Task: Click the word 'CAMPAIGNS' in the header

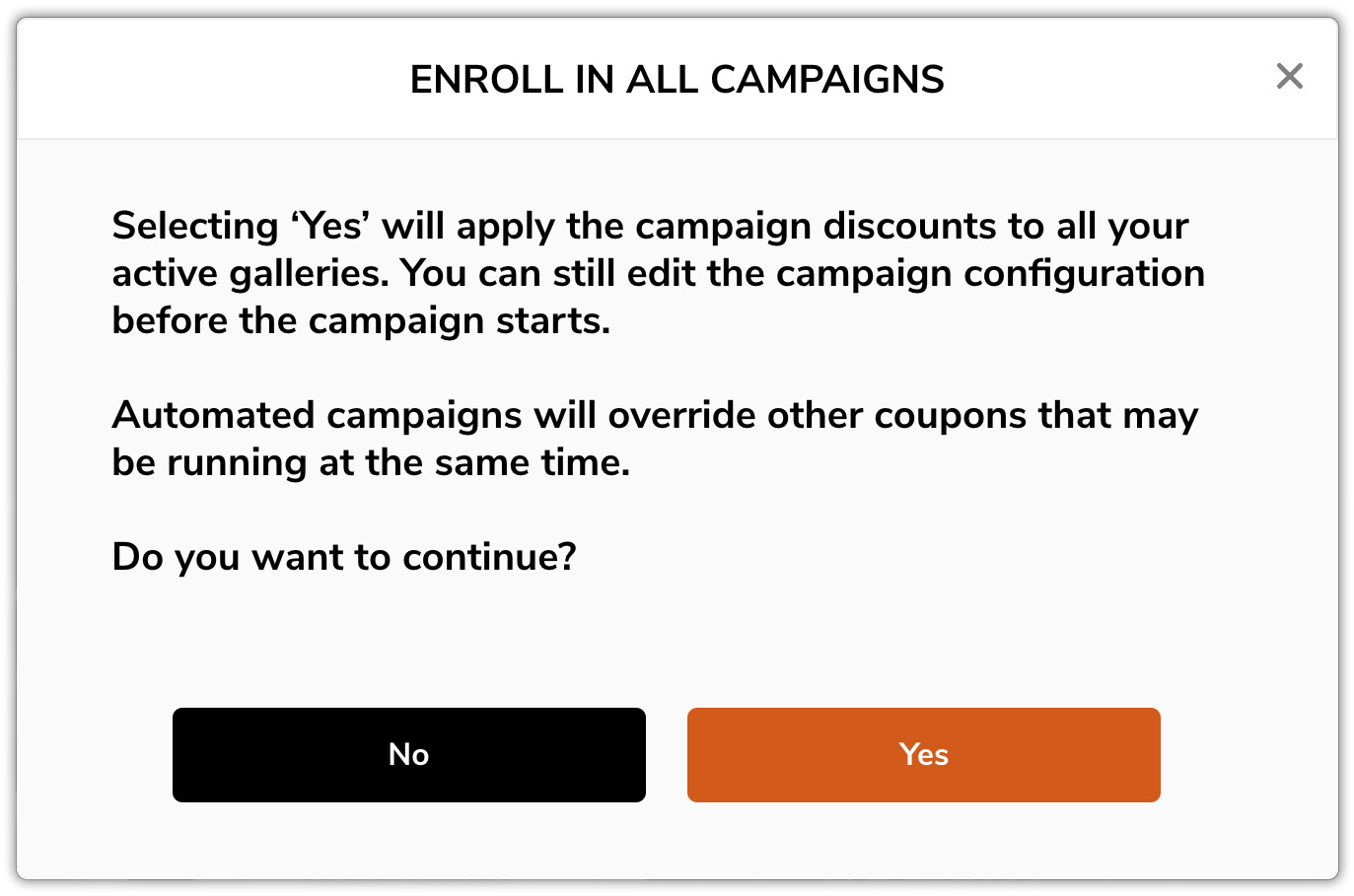Action: pos(827,80)
